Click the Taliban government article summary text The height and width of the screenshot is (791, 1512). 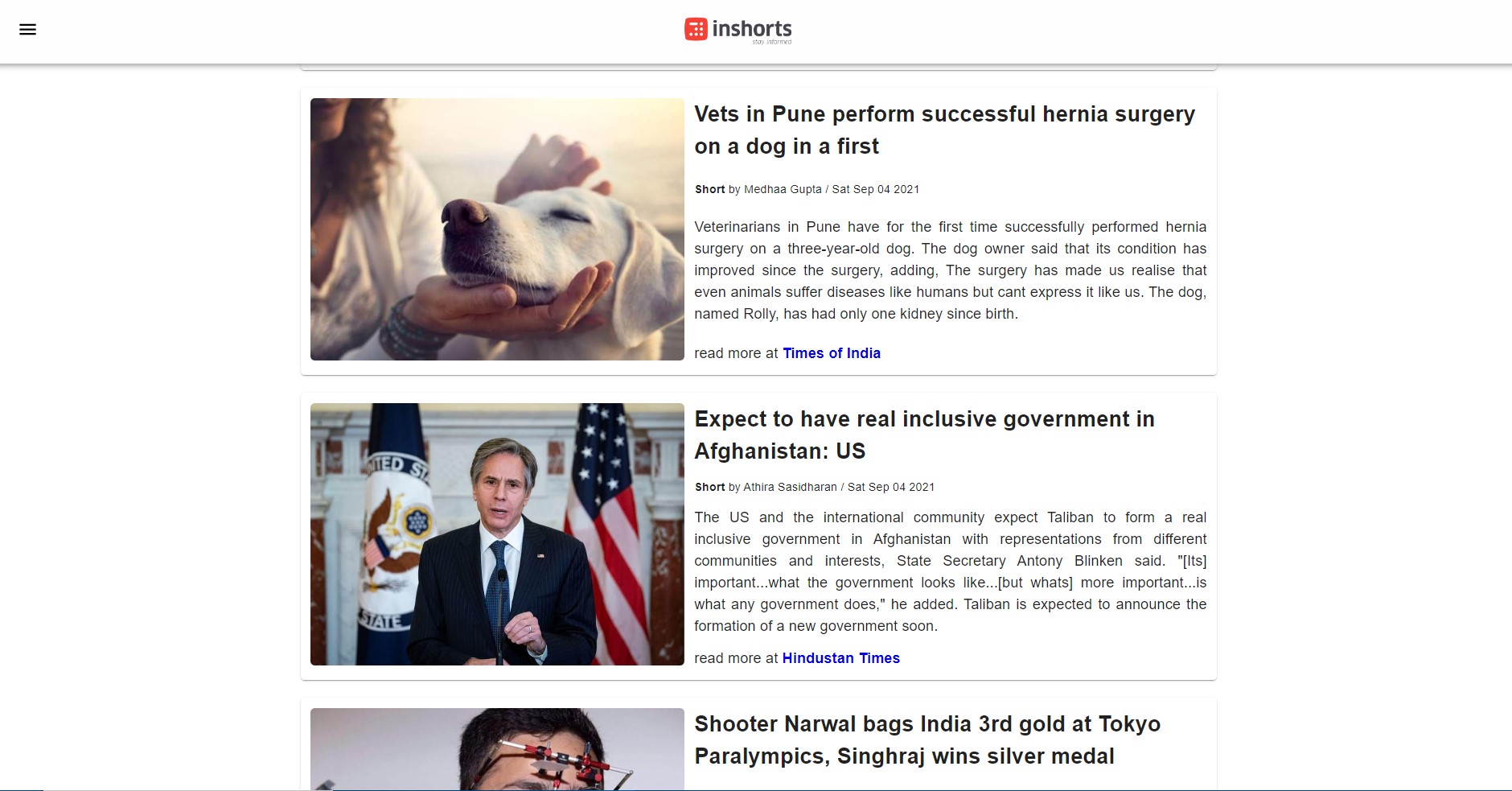point(951,571)
